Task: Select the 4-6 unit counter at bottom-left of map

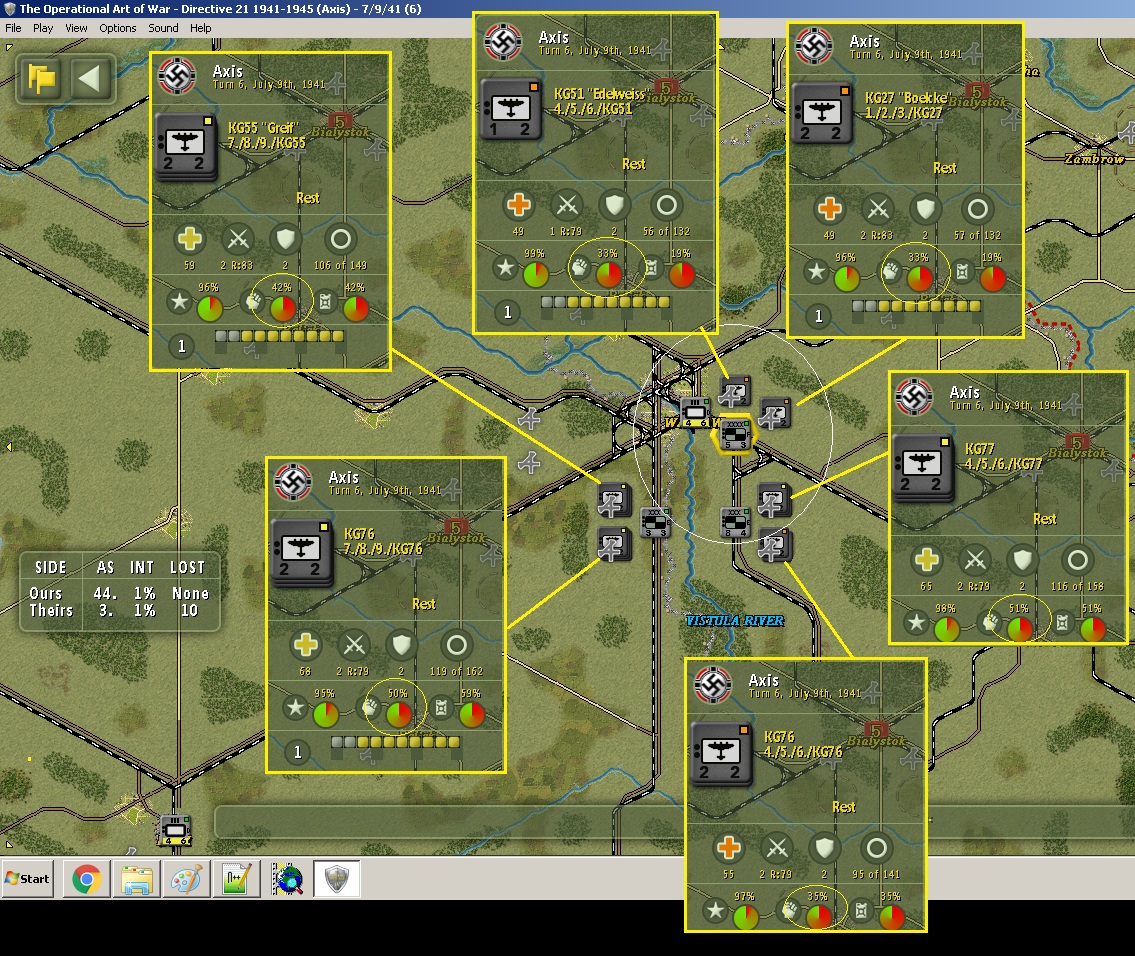Action: click(174, 829)
